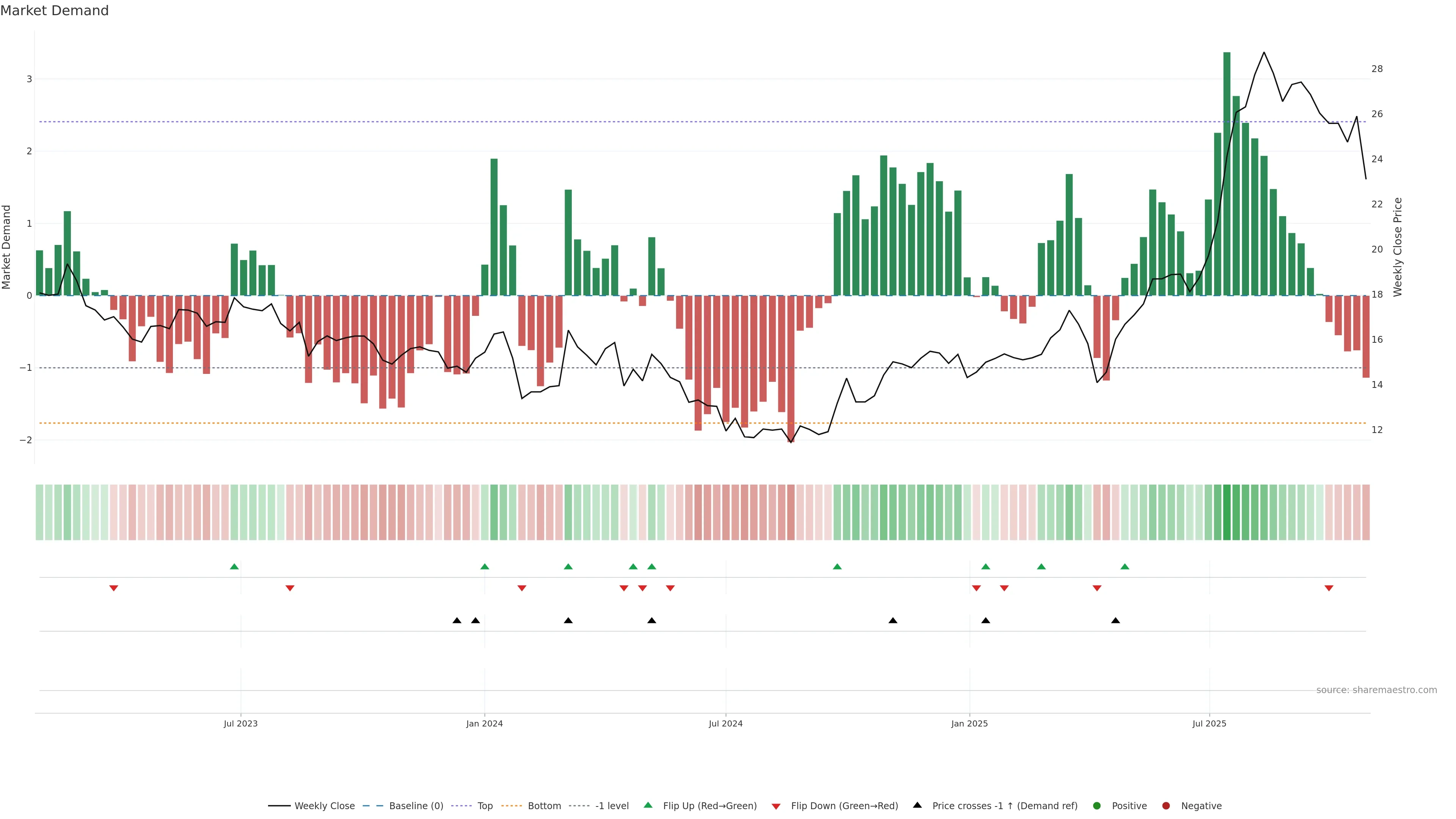Click the black Price crosses -1 legend triangle
Screen dimensions: 1456x819
pyautogui.click(x=917, y=805)
